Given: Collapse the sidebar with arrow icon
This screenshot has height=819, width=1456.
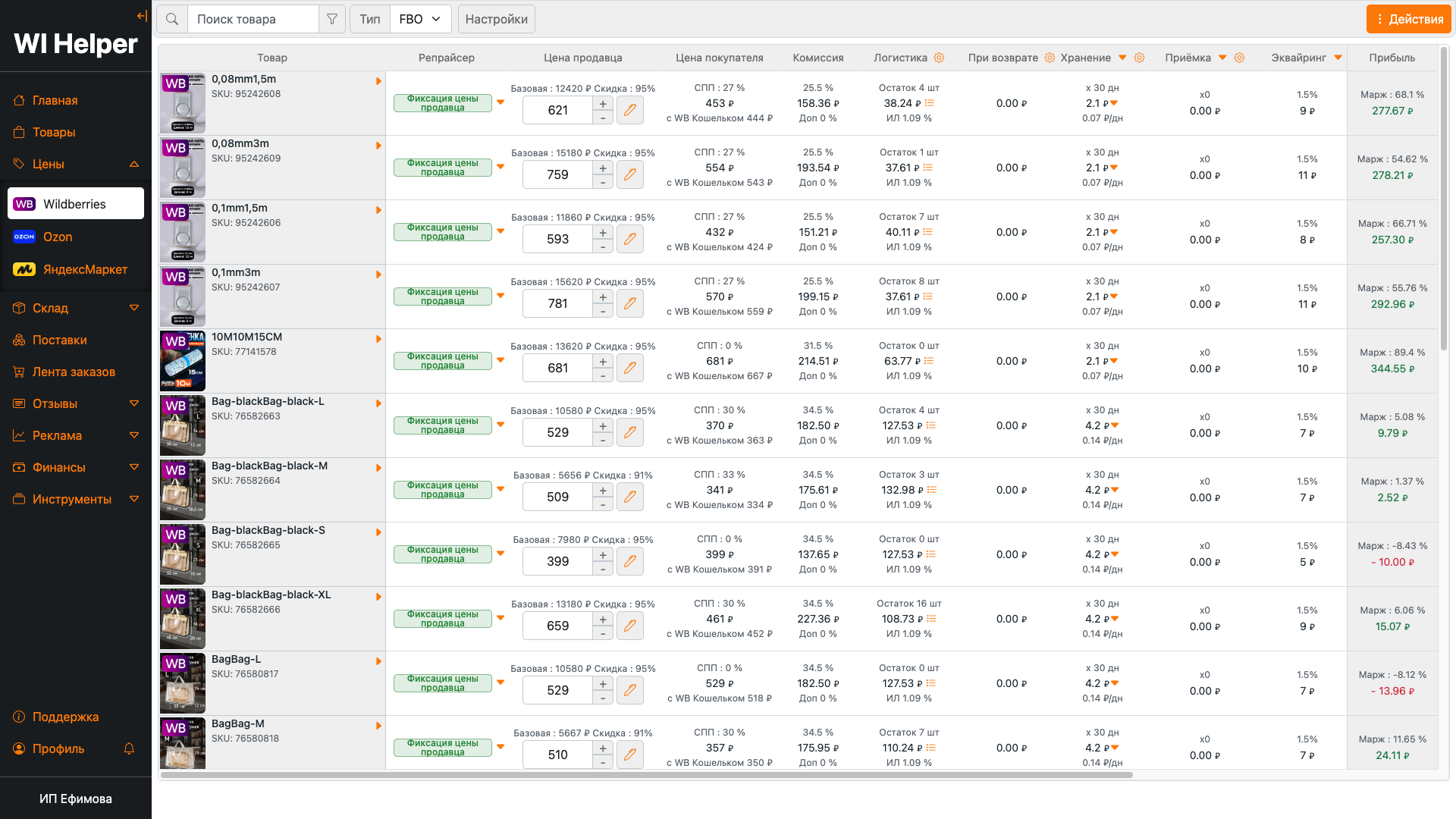Looking at the screenshot, I should 142,16.
